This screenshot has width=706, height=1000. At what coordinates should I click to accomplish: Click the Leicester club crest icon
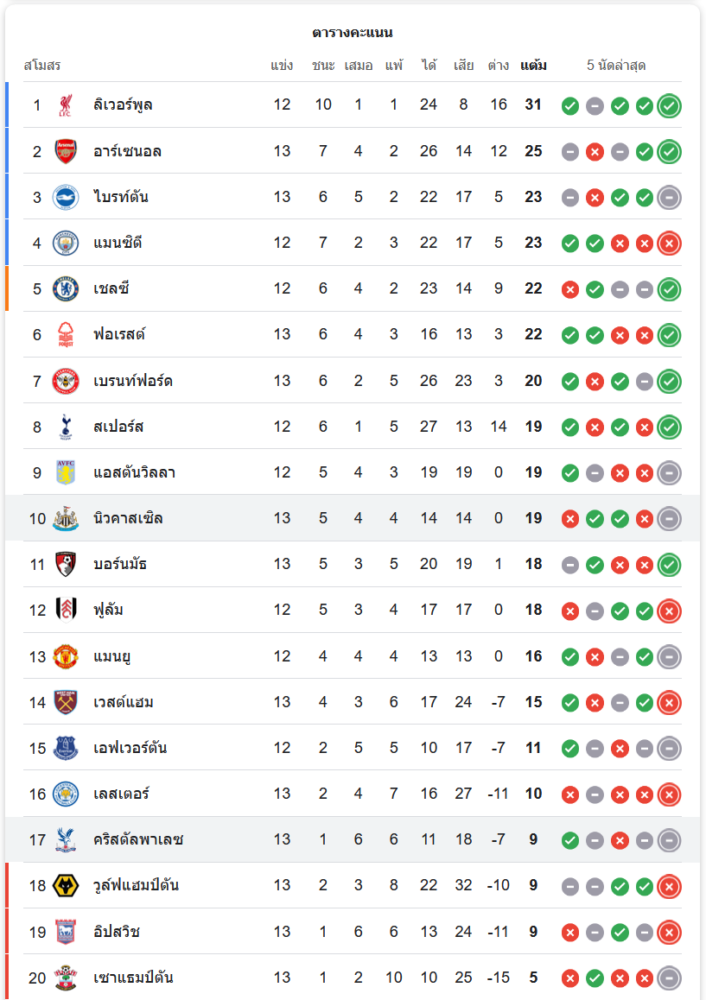[x=66, y=794]
